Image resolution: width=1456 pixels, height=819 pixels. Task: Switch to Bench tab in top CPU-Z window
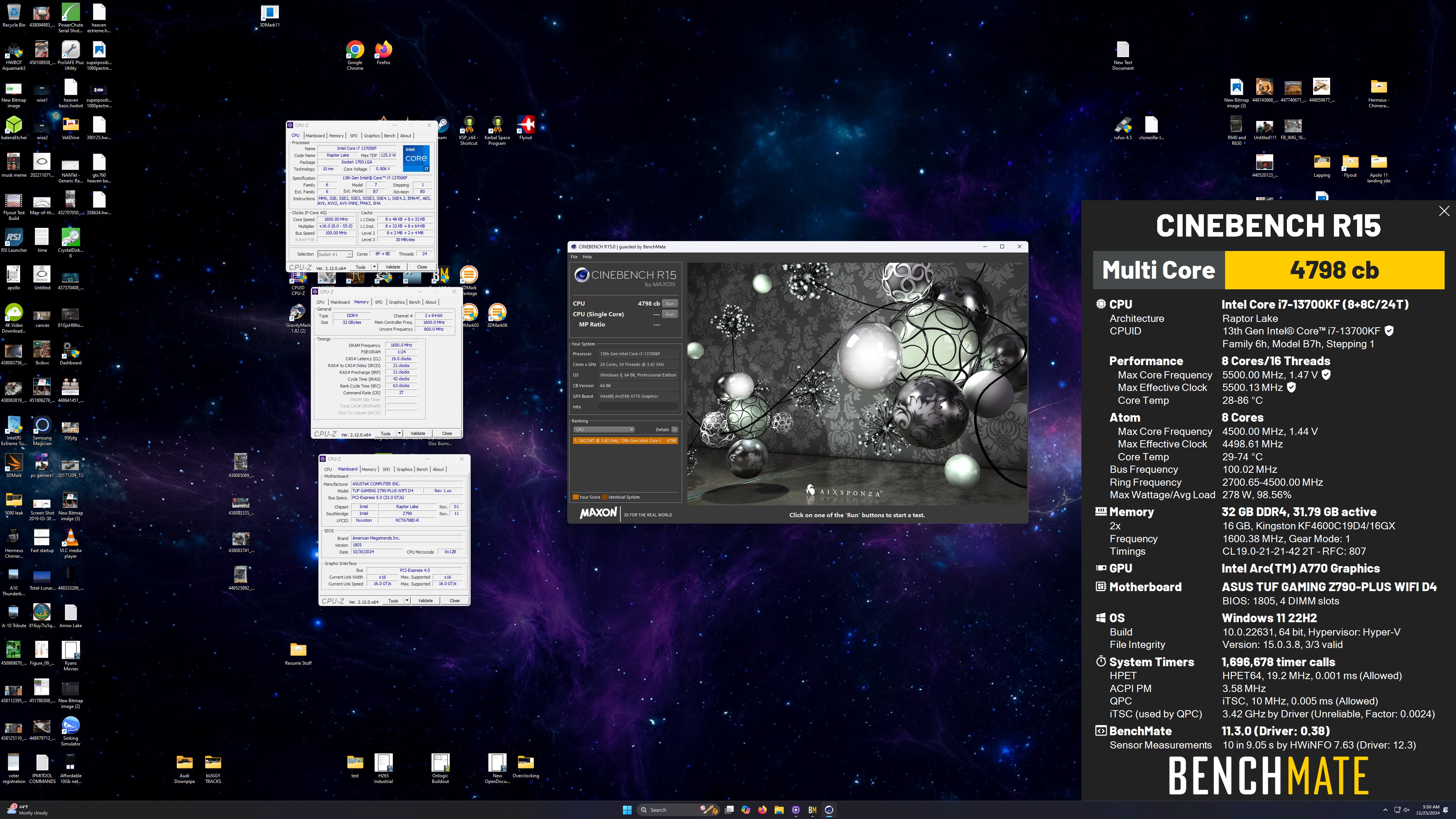389,136
